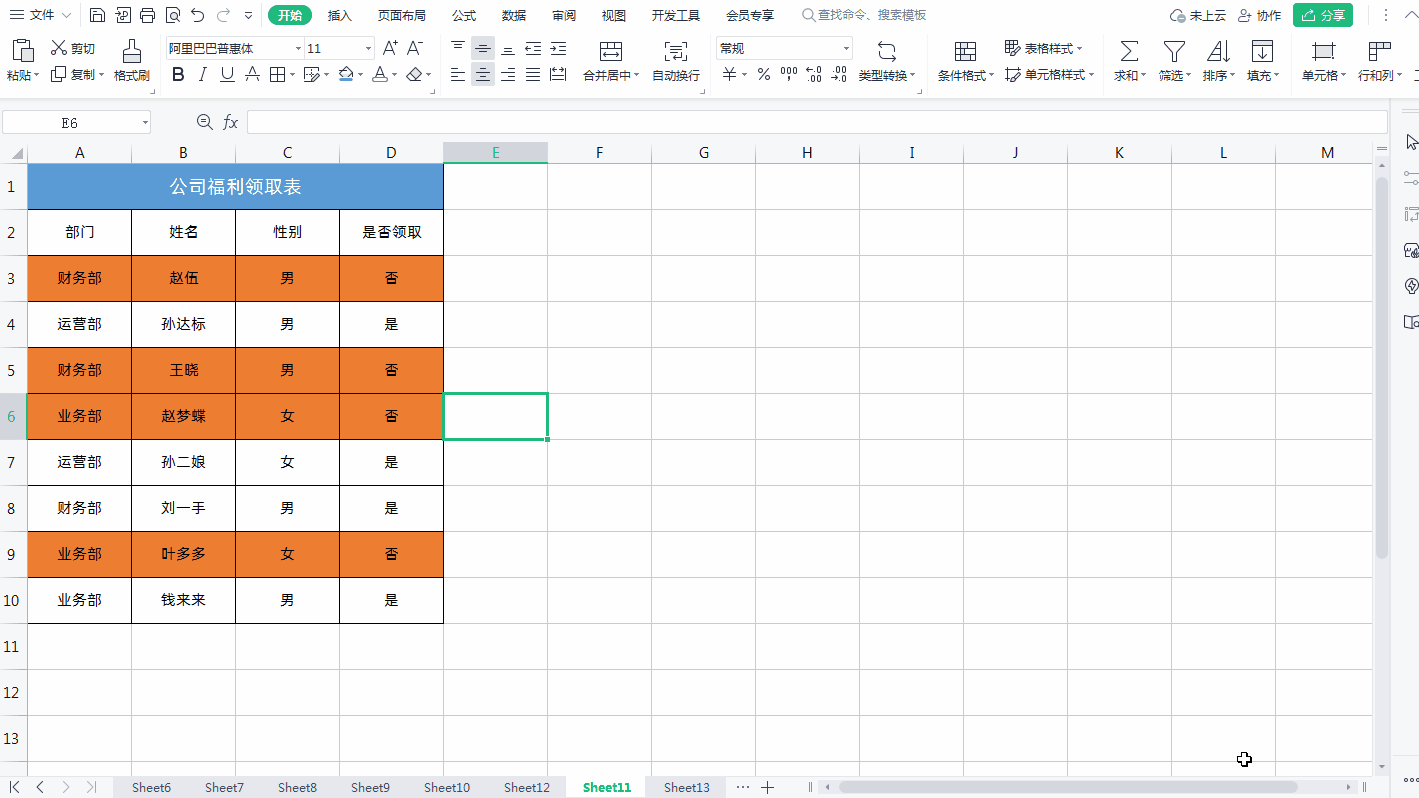Open the customize quick access dropdown

tap(248, 15)
